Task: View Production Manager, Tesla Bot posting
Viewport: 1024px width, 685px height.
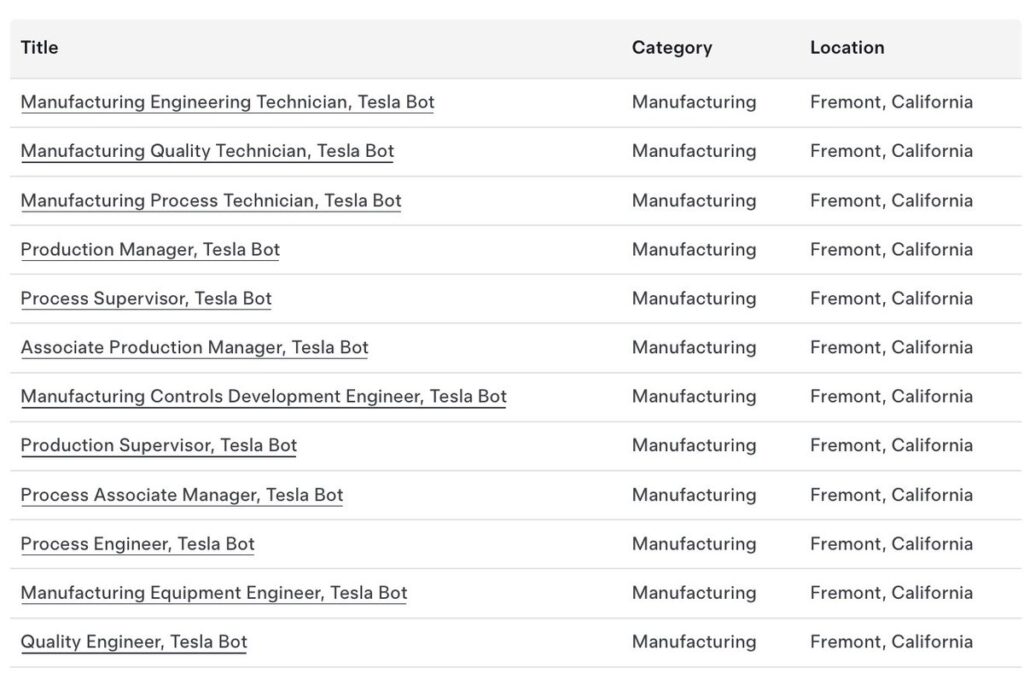Action: [x=150, y=250]
